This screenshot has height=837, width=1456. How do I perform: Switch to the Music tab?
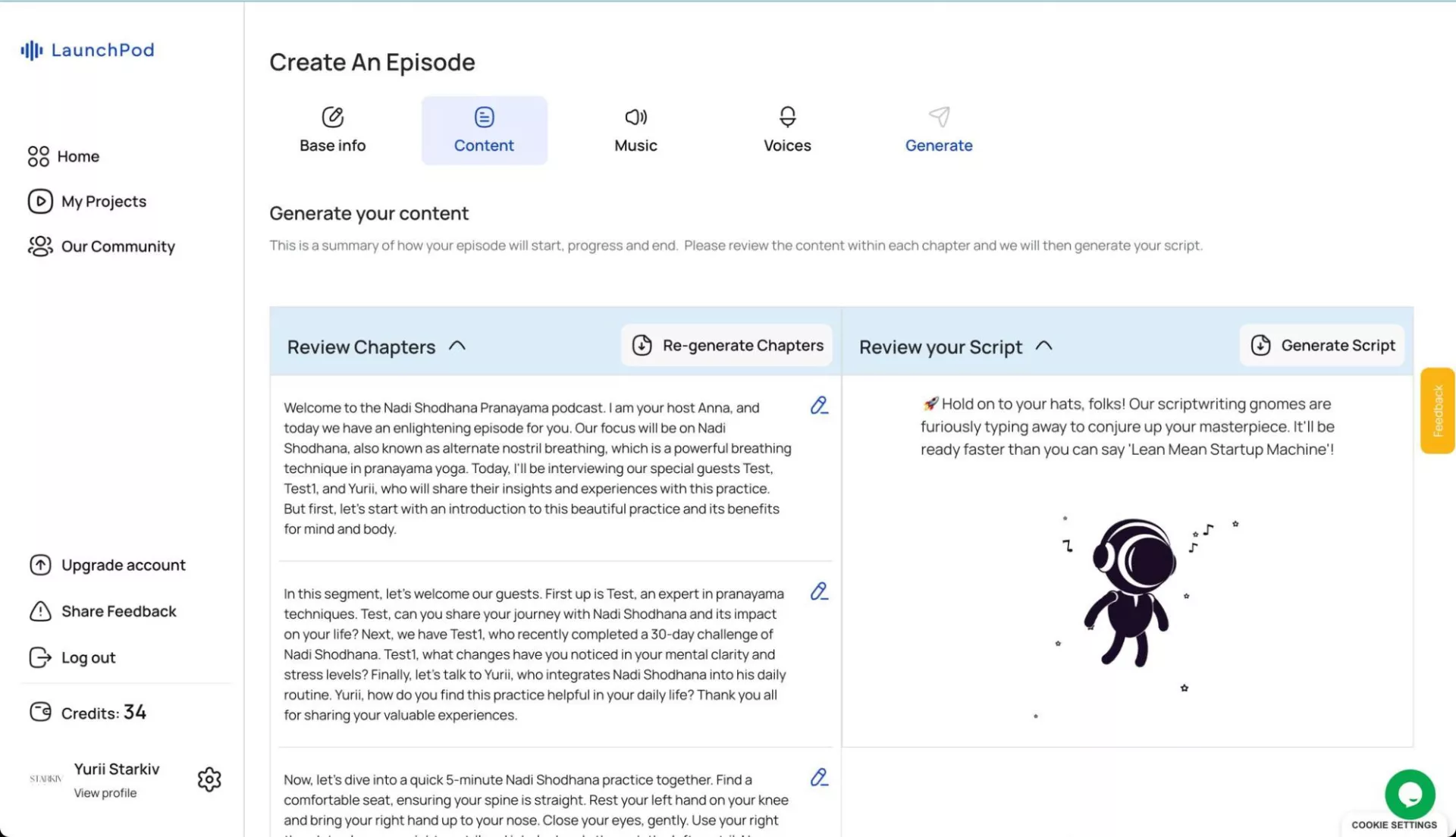pyautogui.click(x=635, y=130)
